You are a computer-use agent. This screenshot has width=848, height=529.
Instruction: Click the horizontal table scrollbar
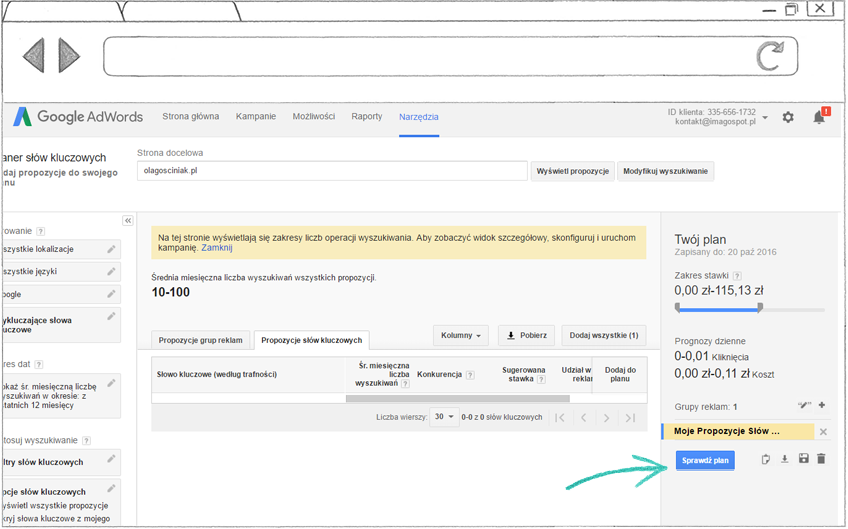458,399
